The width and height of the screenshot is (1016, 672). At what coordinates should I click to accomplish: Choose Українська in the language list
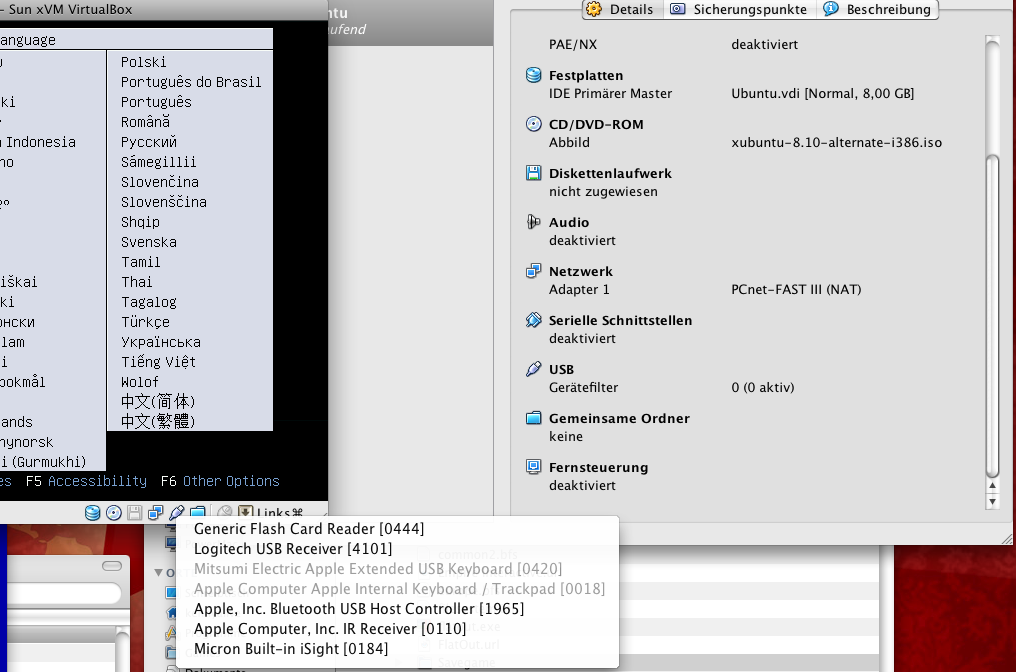pos(161,342)
